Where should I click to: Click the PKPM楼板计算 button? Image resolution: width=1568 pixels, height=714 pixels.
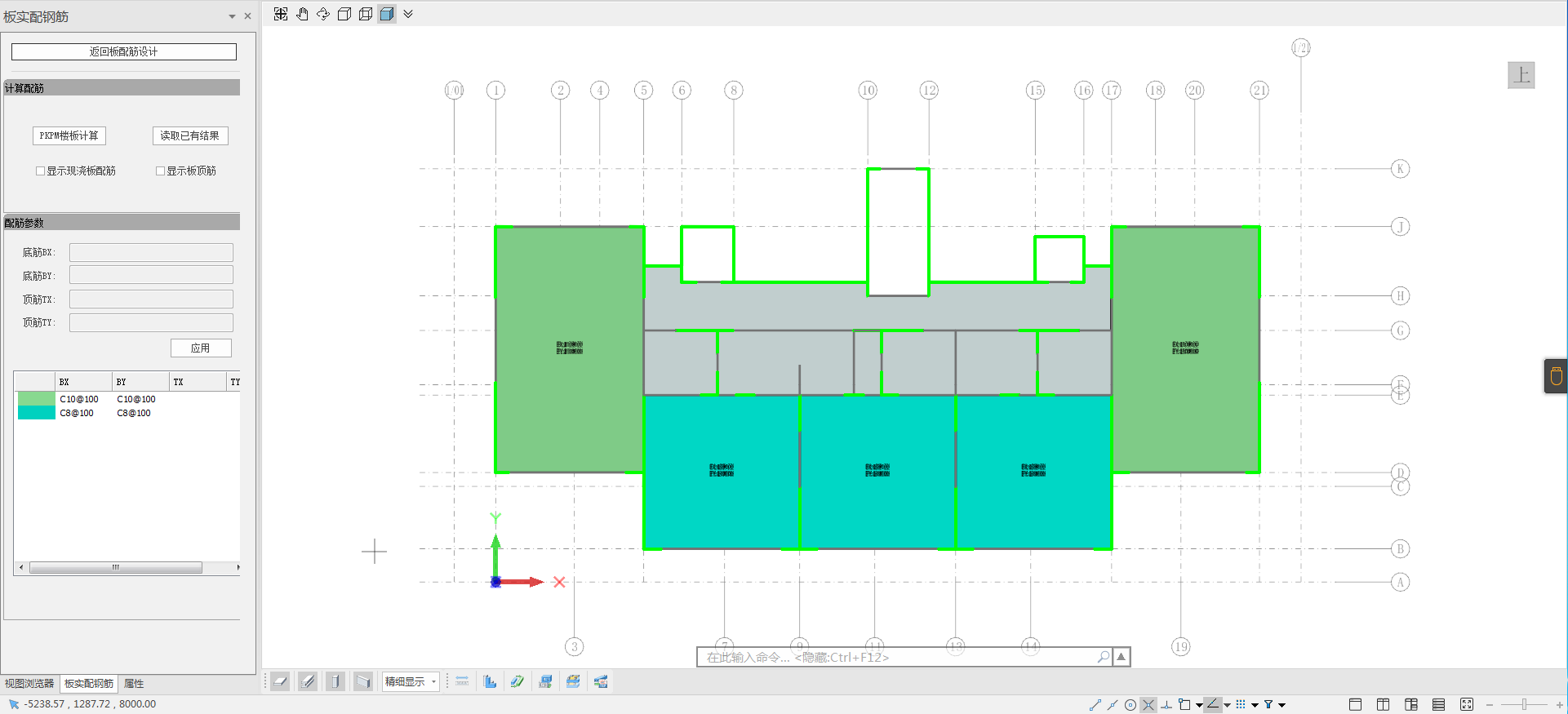69,135
